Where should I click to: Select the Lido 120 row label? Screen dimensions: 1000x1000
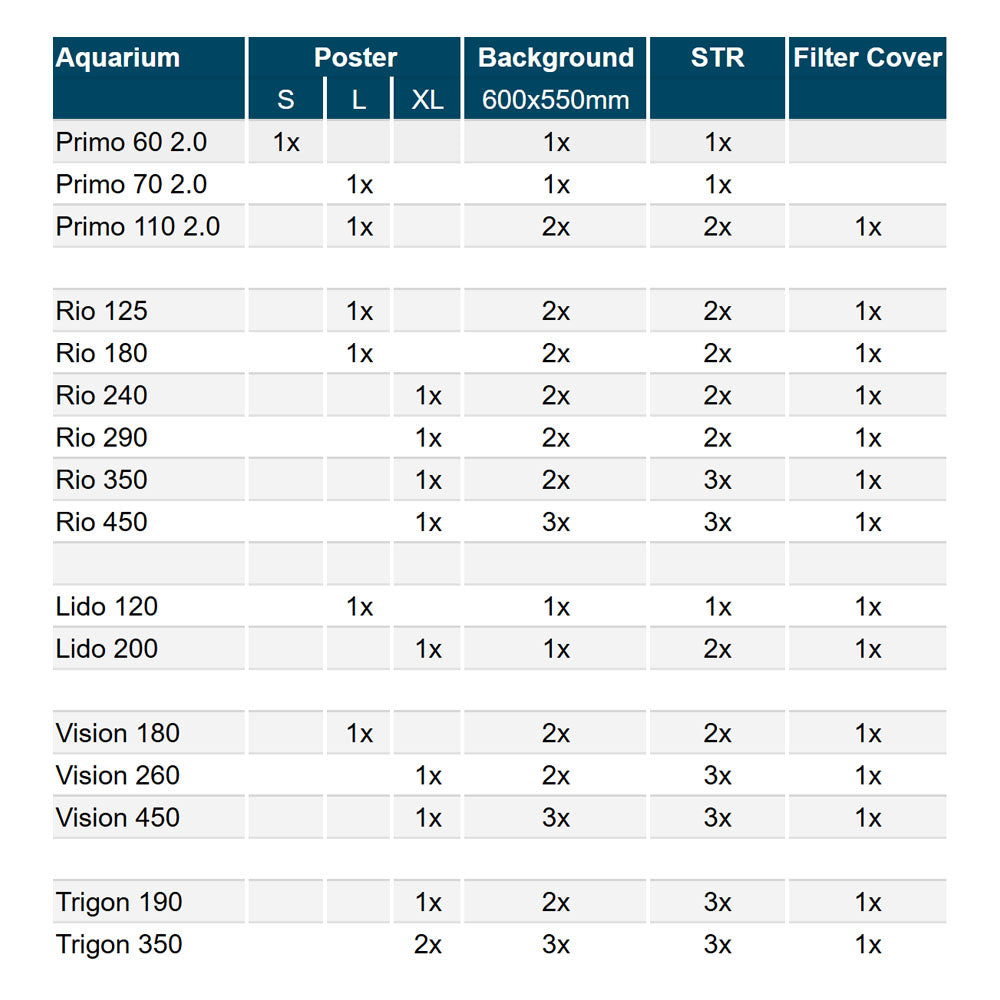tap(107, 606)
